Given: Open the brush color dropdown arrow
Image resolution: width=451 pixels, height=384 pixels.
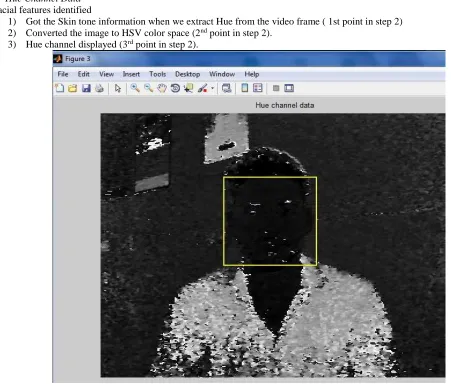Looking at the screenshot, I should point(212,88).
